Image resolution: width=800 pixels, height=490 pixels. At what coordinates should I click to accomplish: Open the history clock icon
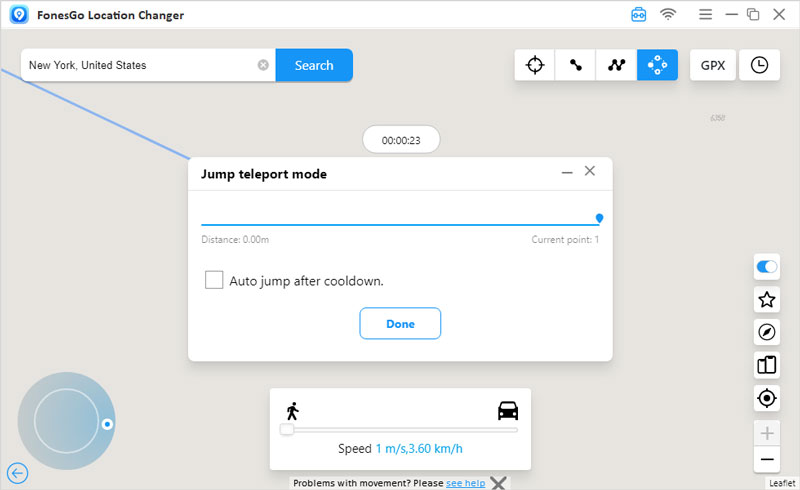coord(759,65)
